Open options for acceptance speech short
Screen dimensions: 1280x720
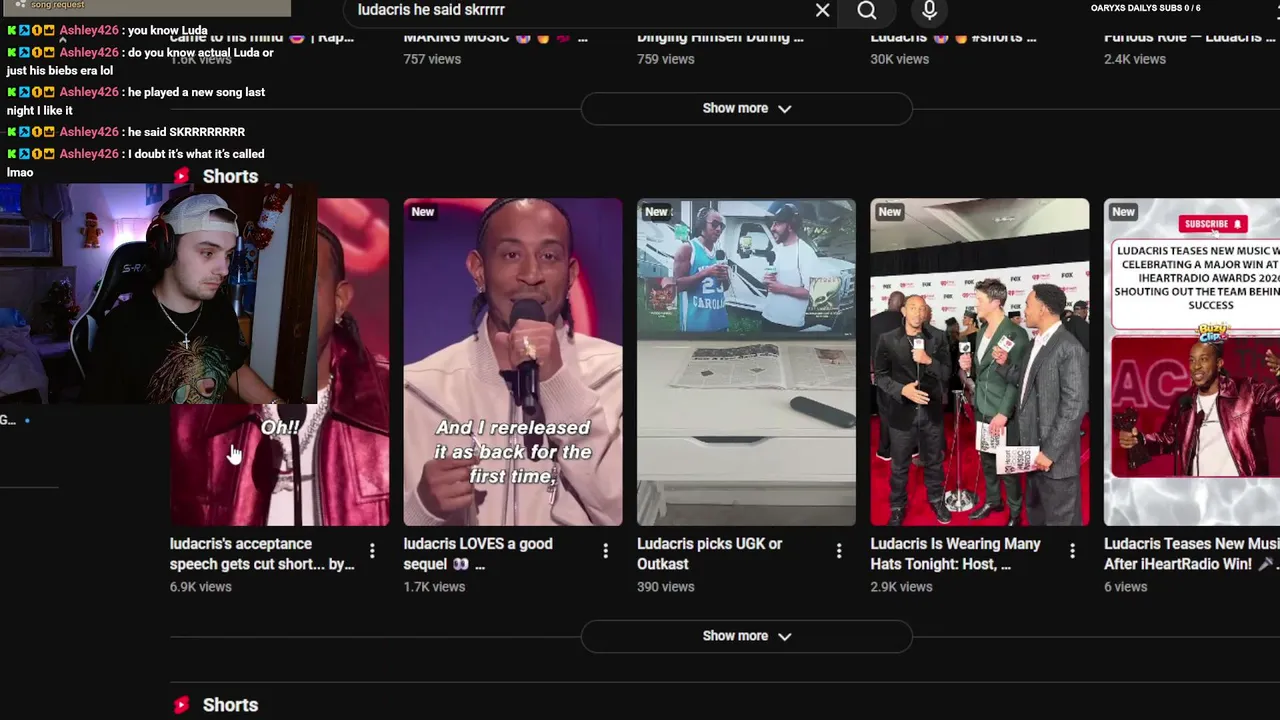[x=372, y=551]
